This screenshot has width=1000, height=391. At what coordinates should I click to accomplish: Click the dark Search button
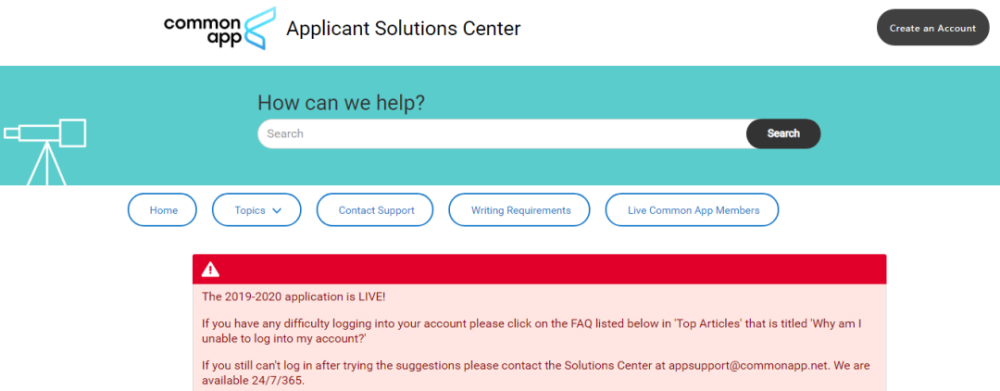click(x=783, y=134)
